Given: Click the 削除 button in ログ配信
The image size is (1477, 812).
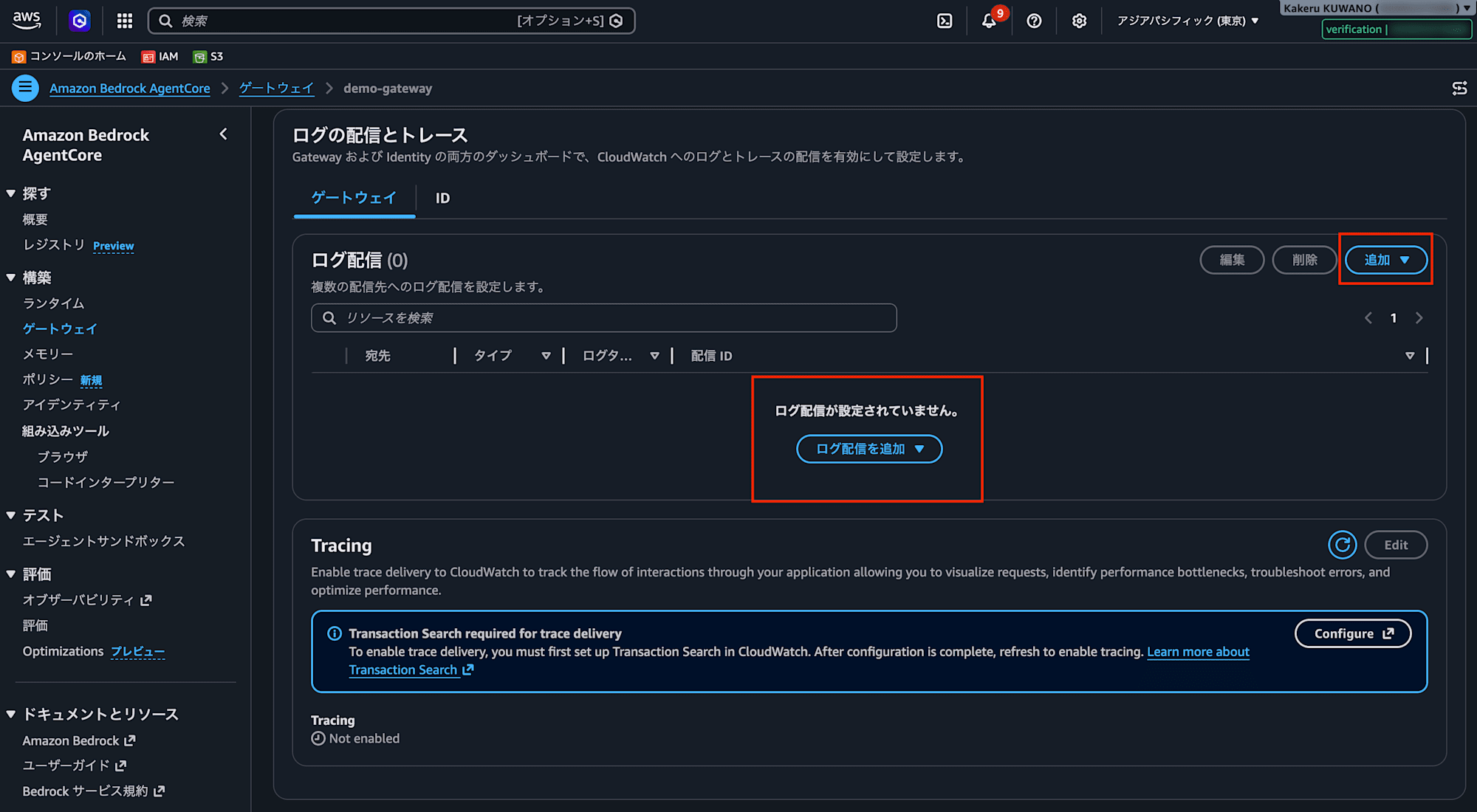Looking at the screenshot, I should (1305, 260).
